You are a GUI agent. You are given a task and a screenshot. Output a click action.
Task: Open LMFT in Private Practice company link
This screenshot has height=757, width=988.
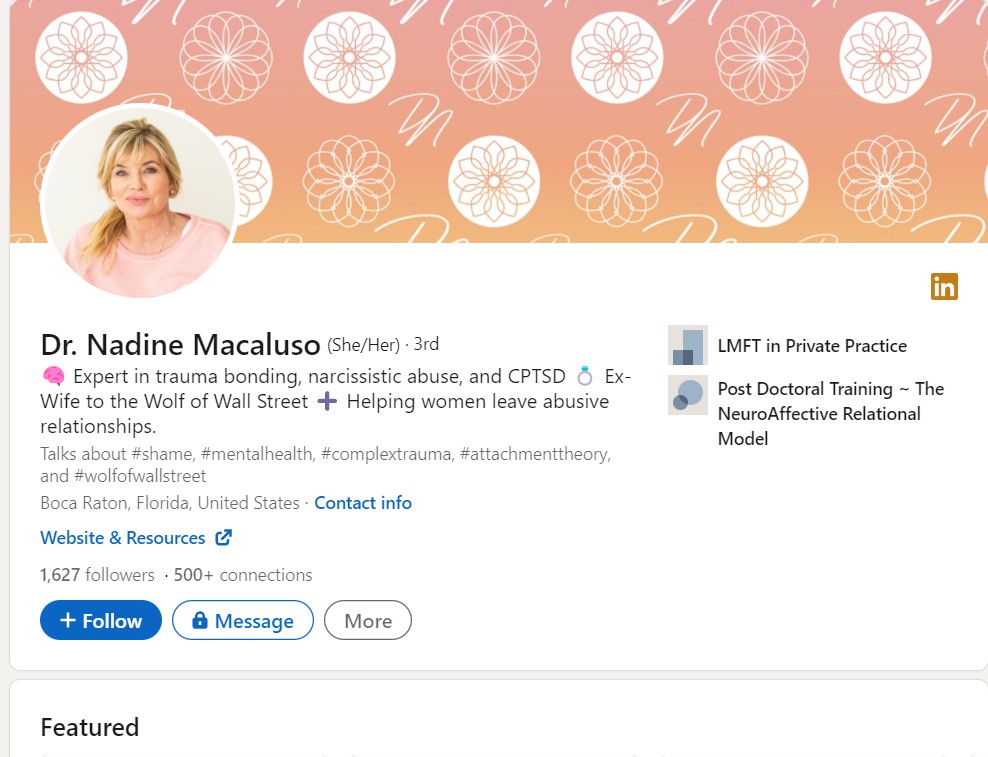pos(812,345)
